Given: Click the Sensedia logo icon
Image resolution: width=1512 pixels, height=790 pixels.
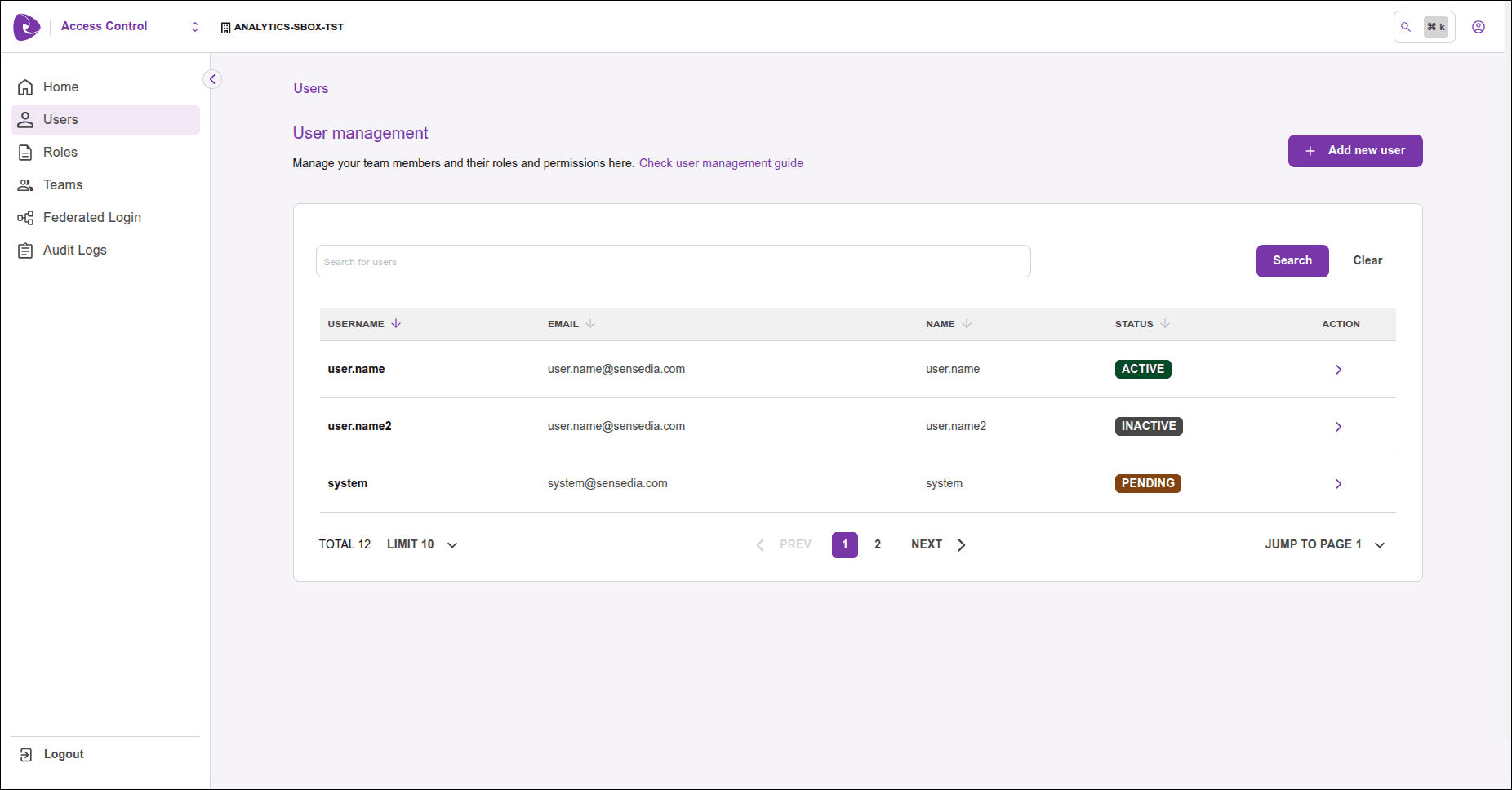Looking at the screenshot, I should (26, 26).
